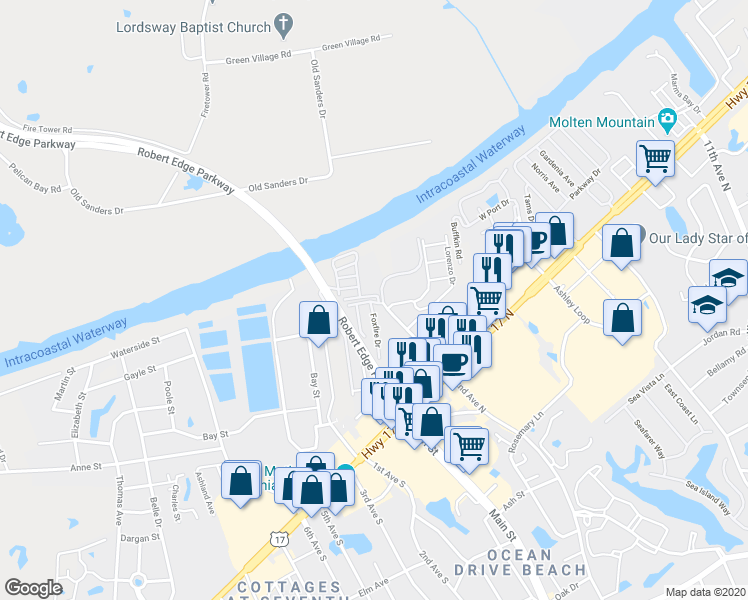748x600 pixels.
Task: Open the shopping bag marker near Ashley Loop
Action: pyautogui.click(x=623, y=318)
